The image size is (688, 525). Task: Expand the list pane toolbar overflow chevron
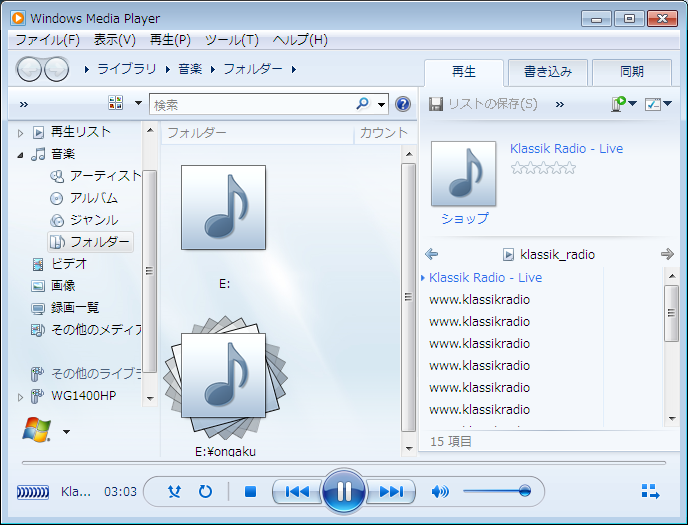coord(559,104)
